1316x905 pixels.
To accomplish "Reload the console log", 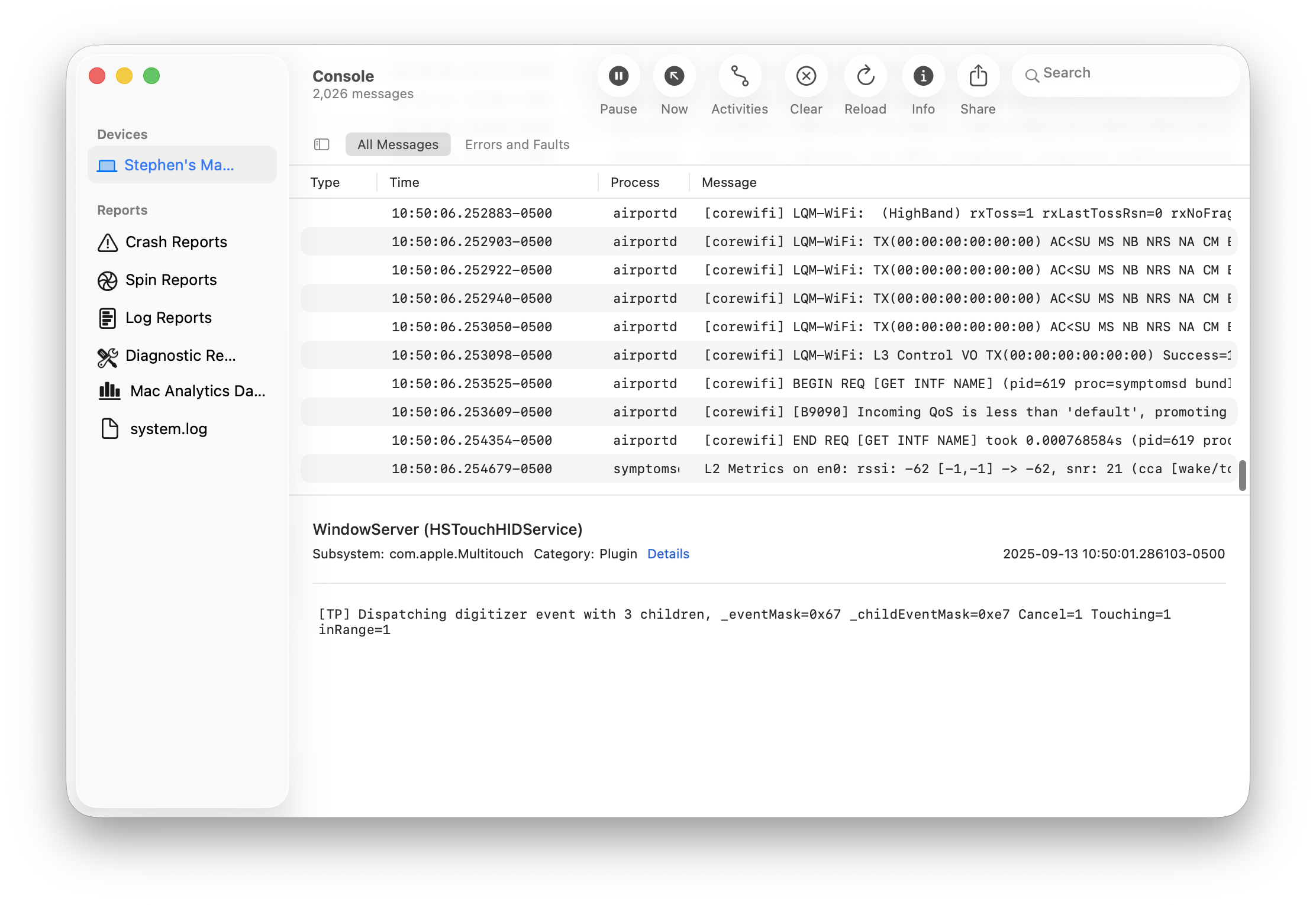I will click(865, 76).
